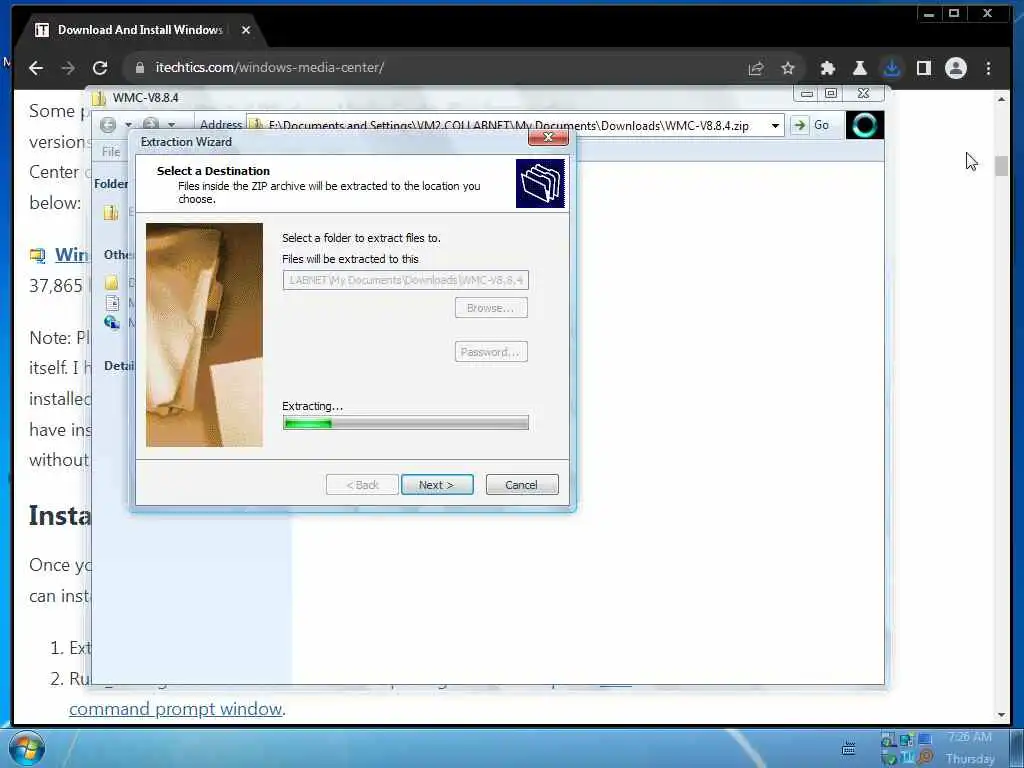1024x768 pixels.
Task: Expand the forward history dropdown in WMC window
Action: tap(171, 124)
